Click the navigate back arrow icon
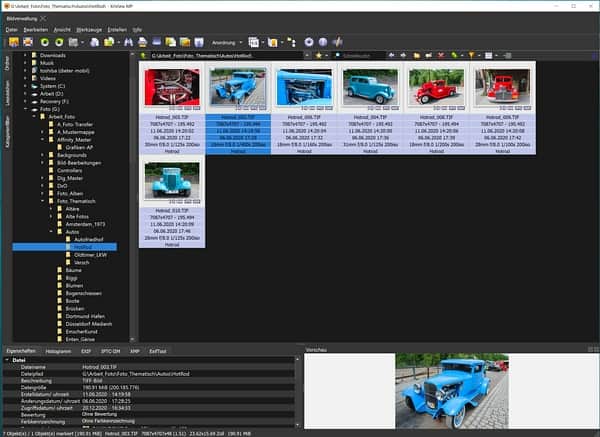600x437 pixels. click(x=391, y=55)
